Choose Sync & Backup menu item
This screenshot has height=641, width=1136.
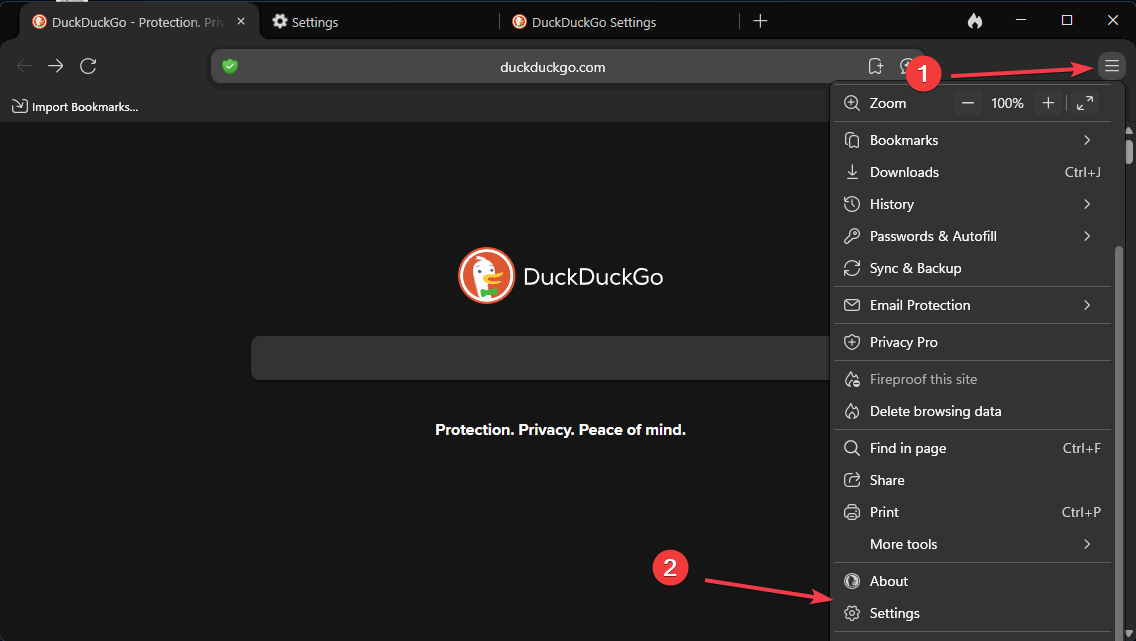coord(972,268)
